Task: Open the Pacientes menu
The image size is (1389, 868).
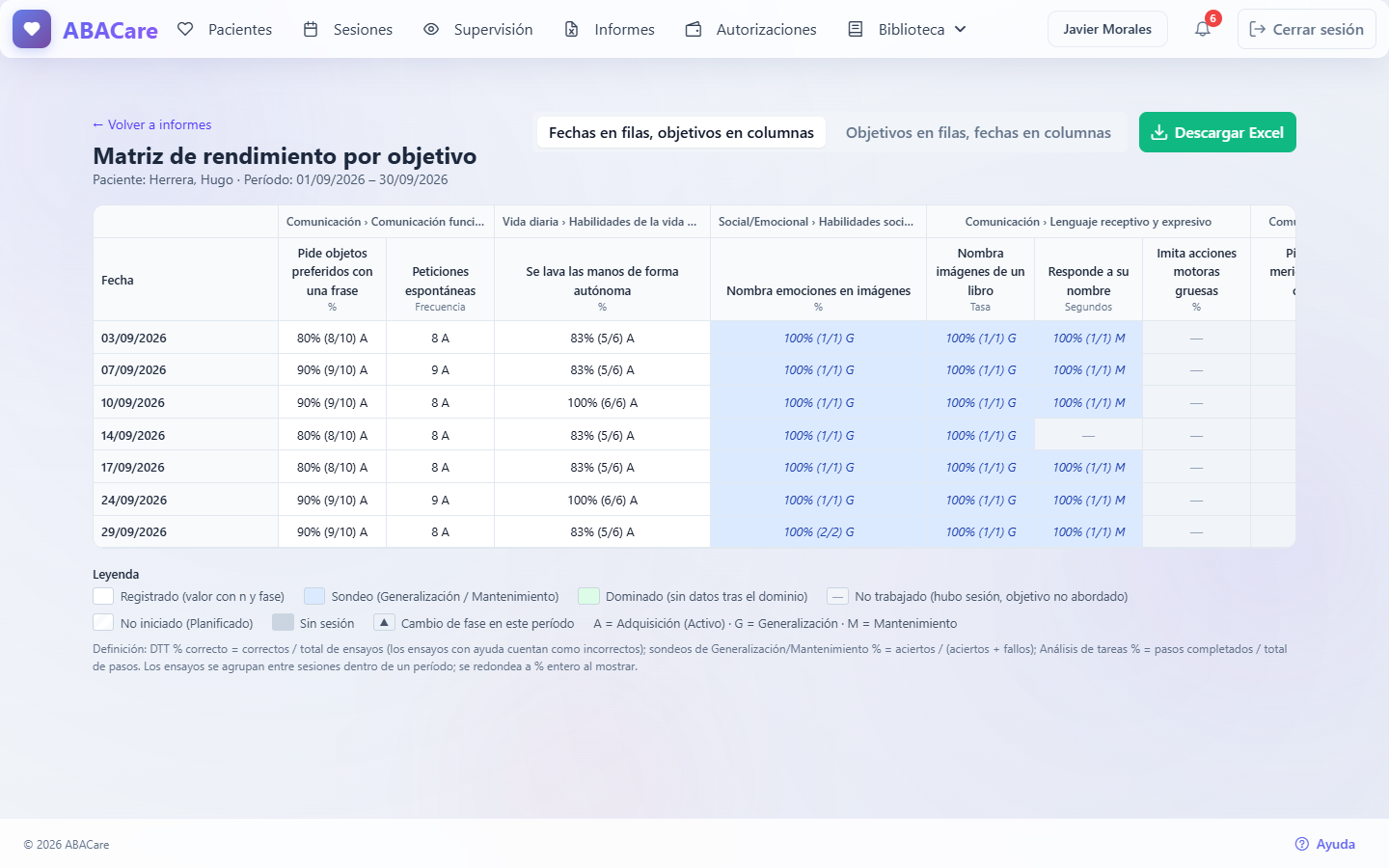Action: click(225, 29)
